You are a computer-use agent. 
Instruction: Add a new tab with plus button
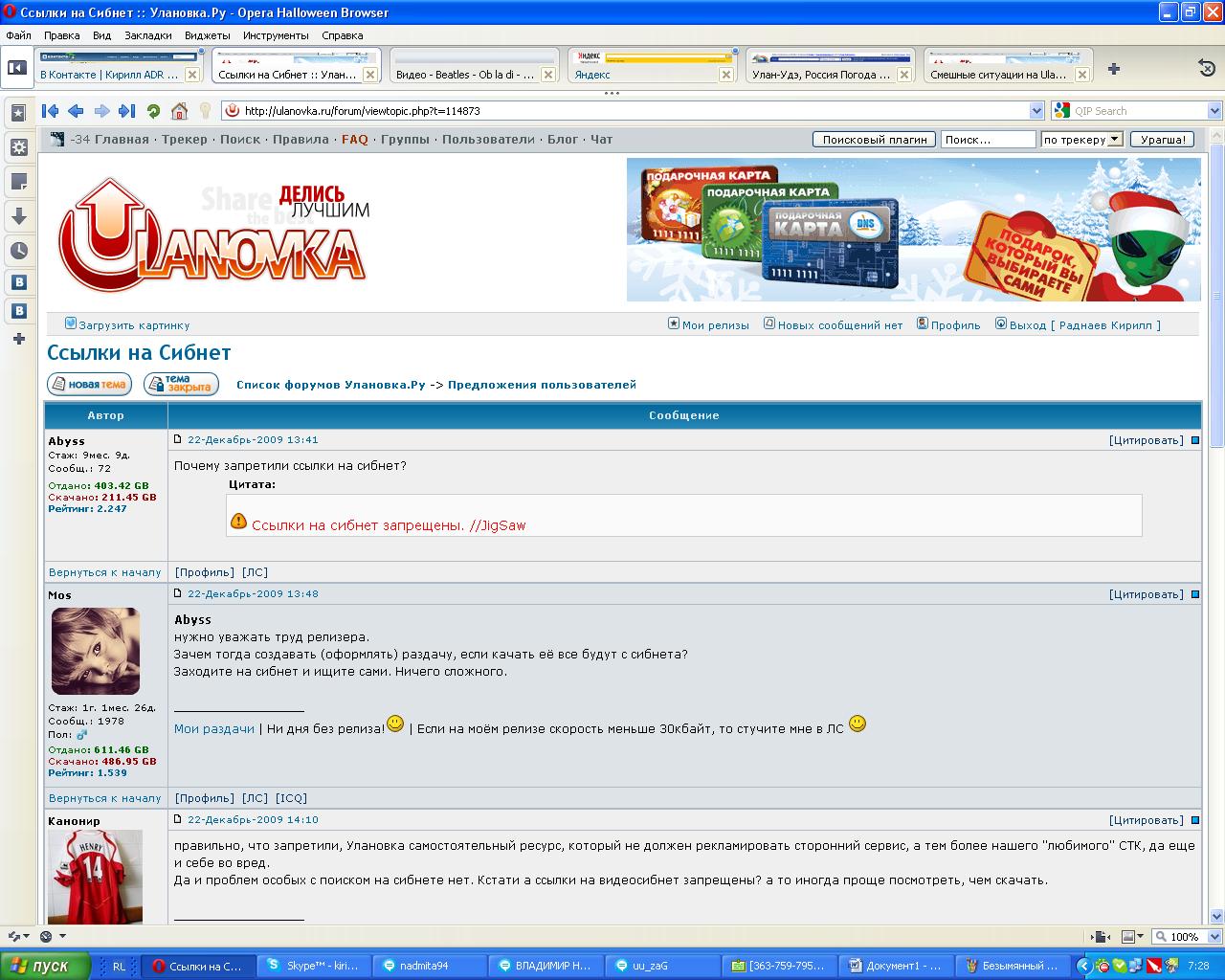1114,69
